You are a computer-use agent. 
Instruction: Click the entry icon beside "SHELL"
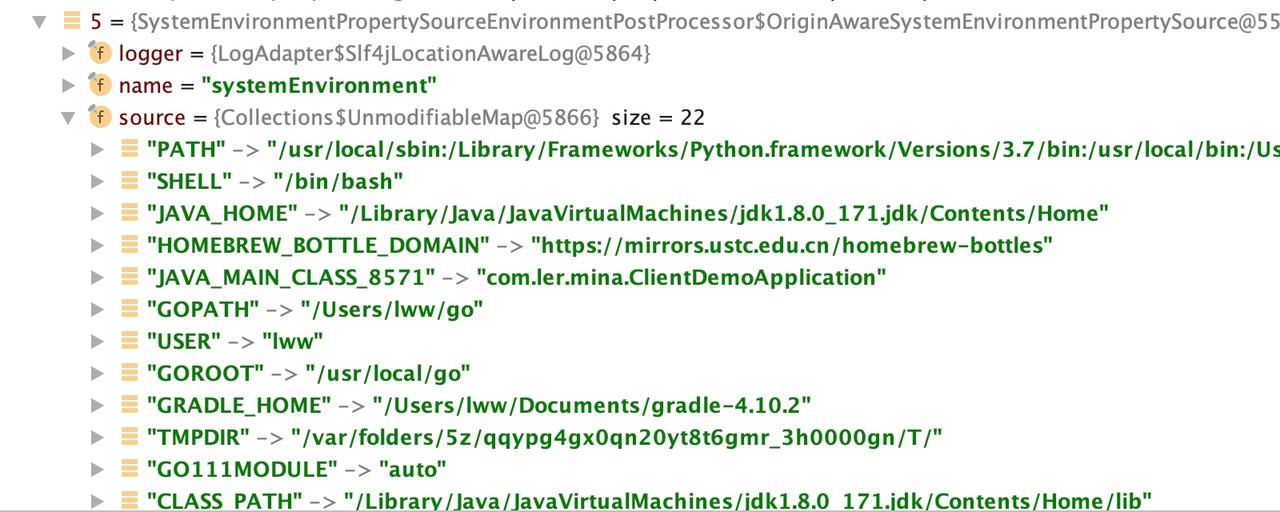point(129,181)
